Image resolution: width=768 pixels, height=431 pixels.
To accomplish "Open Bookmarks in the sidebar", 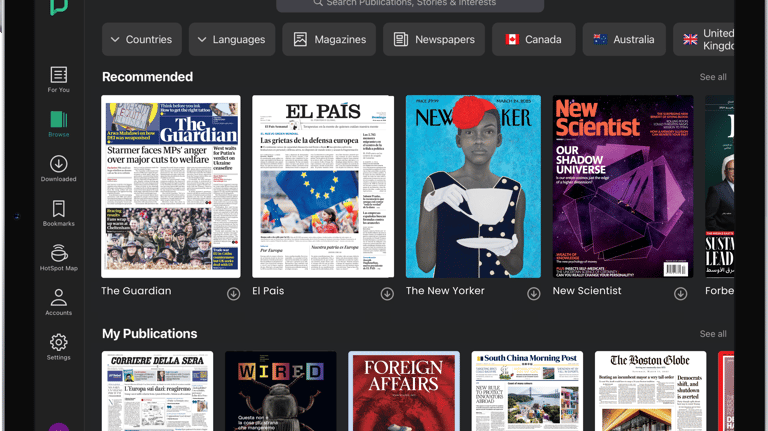I will 58,213.
